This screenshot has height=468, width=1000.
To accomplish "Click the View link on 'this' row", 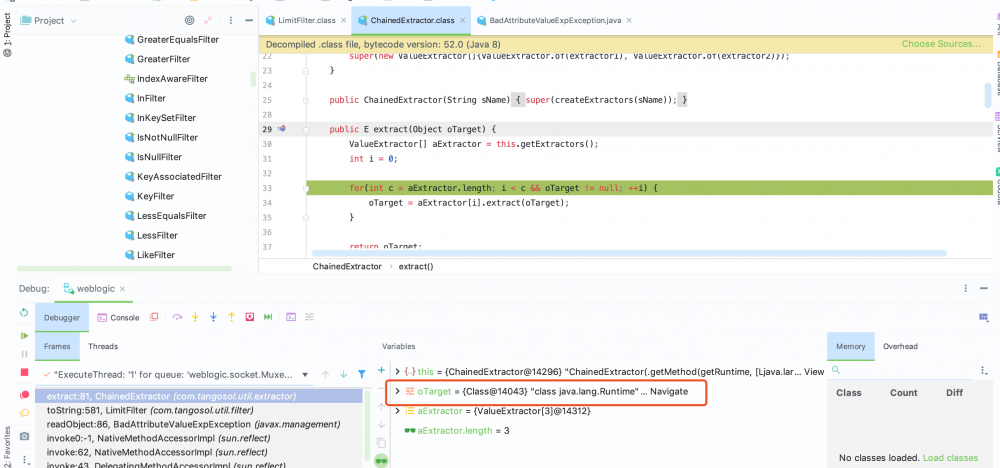I will coord(814,371).
